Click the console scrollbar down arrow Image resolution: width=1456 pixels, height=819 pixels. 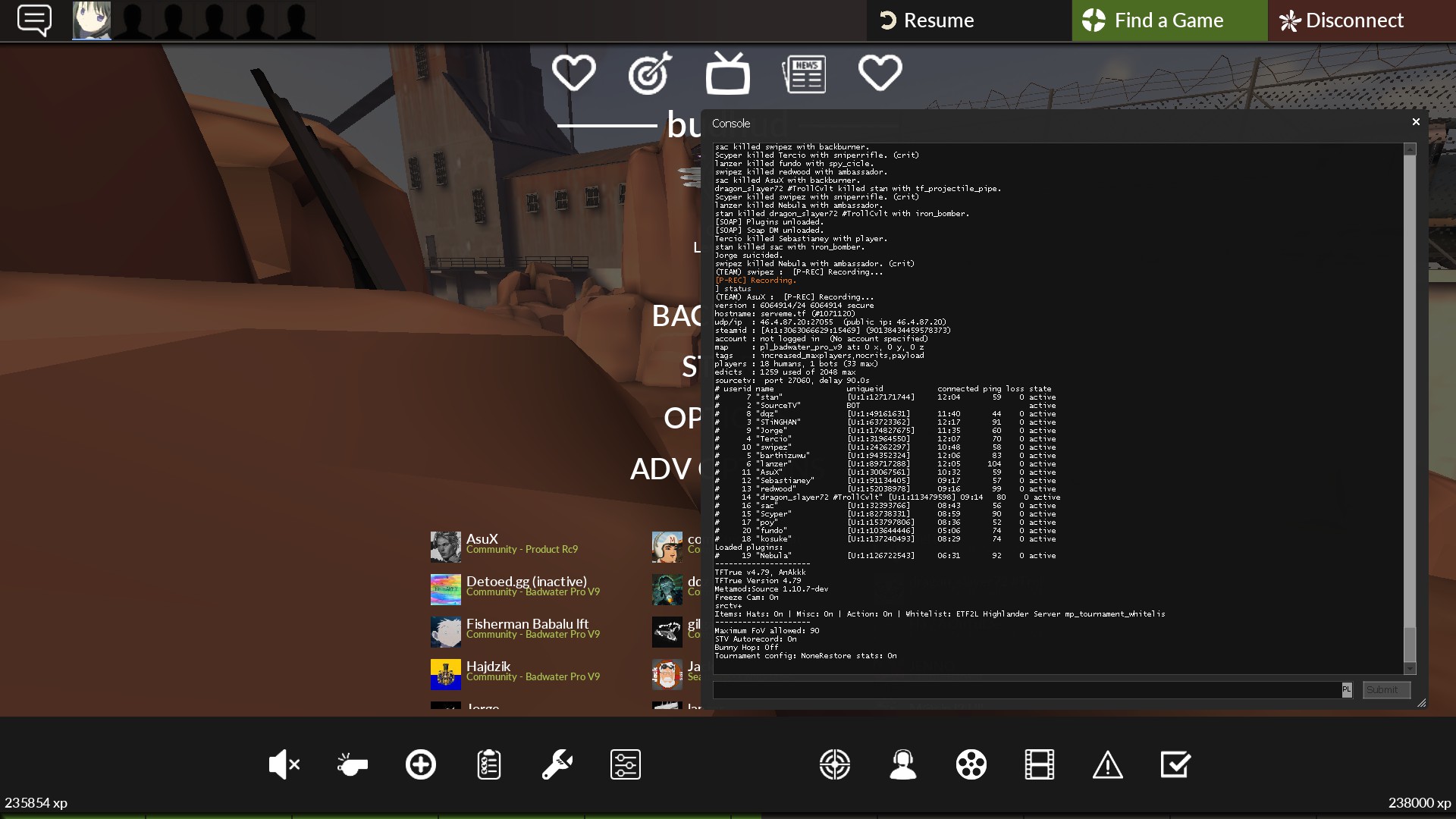[x=1410, y=668]
